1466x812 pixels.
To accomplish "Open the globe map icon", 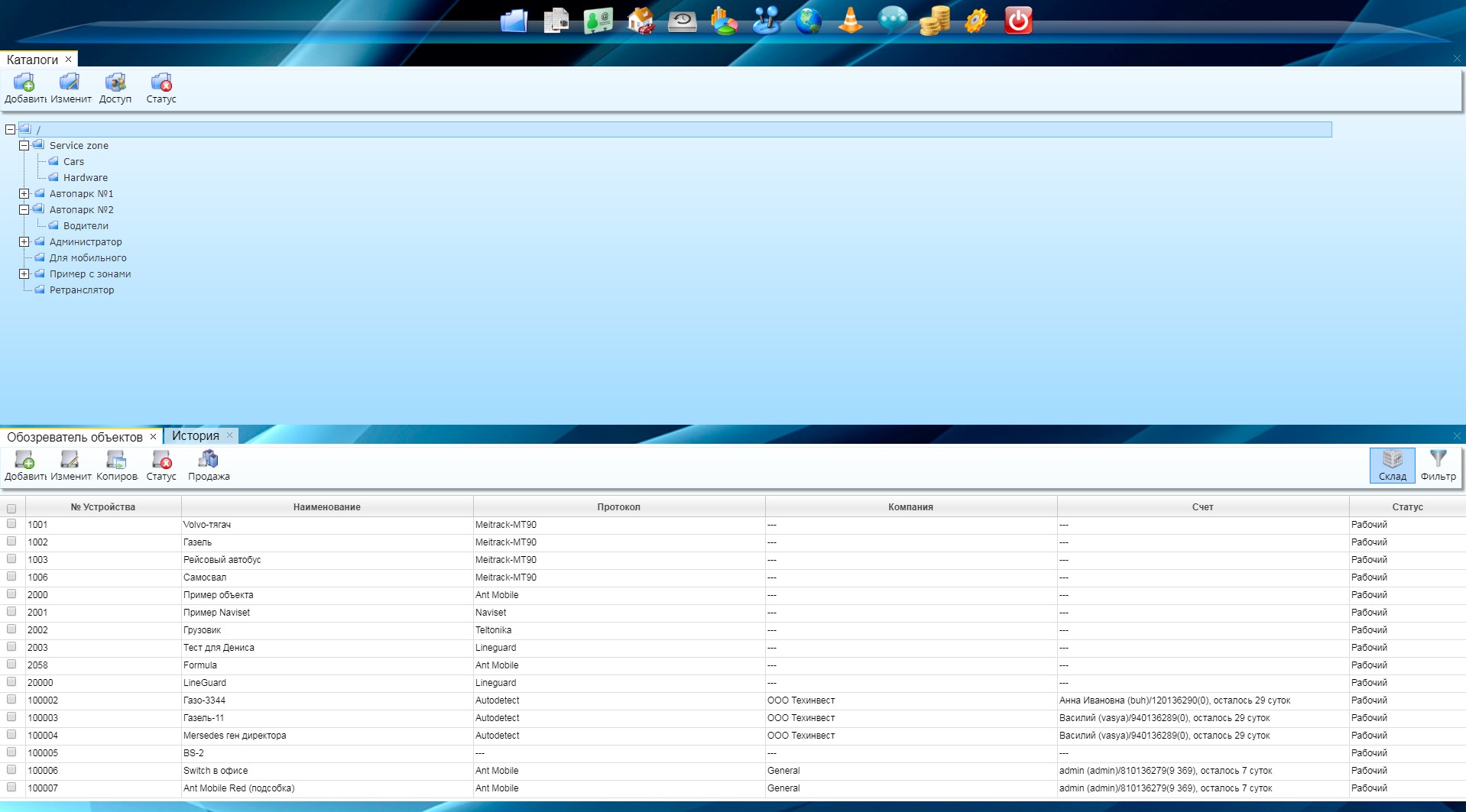I will (808, 21).
